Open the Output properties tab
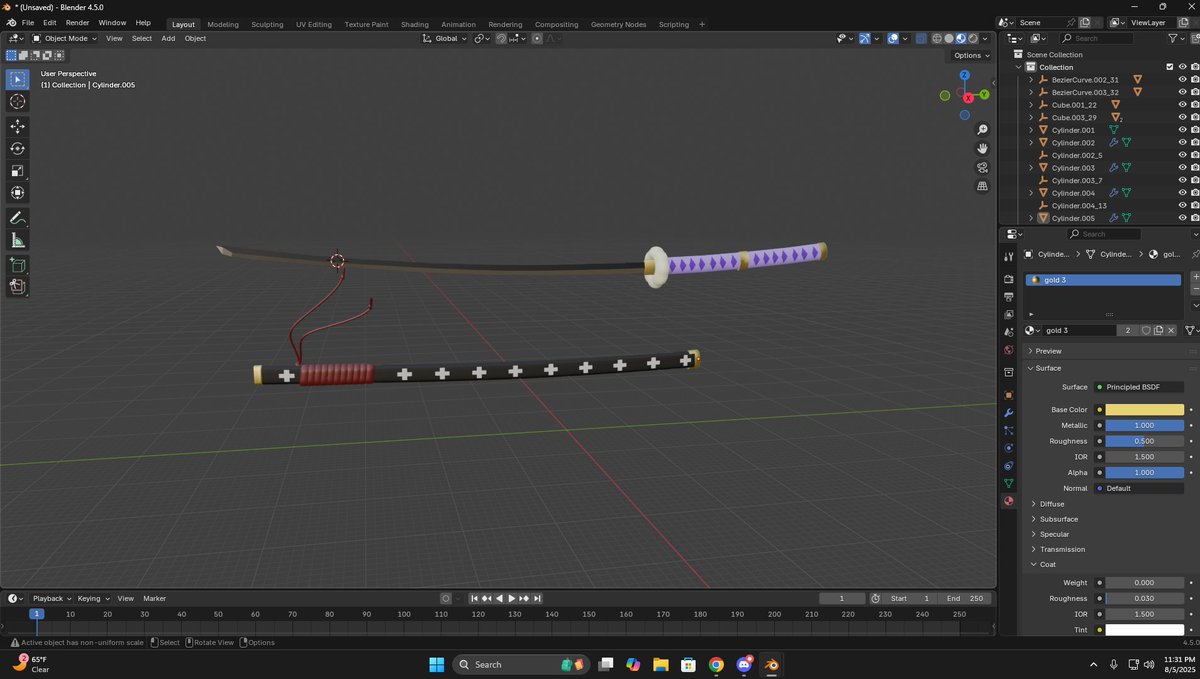Image resolution: width=1200 pixels, height=679 pixels. 1008,297
